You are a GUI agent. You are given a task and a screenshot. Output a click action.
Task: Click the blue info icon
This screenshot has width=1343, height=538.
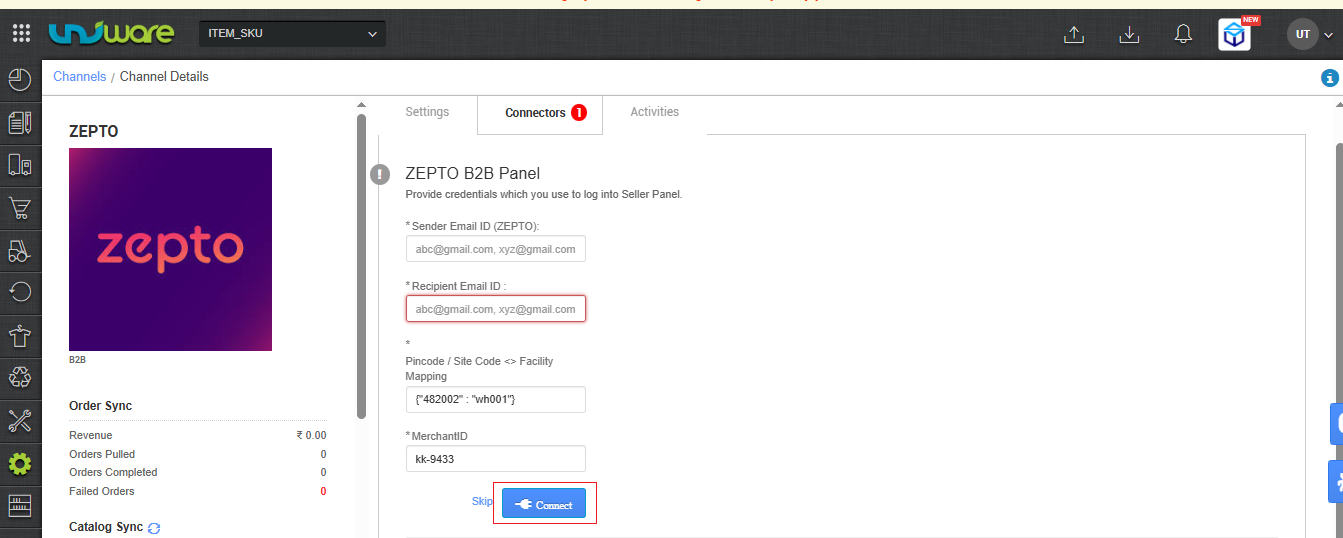[x=1329, y=77]
